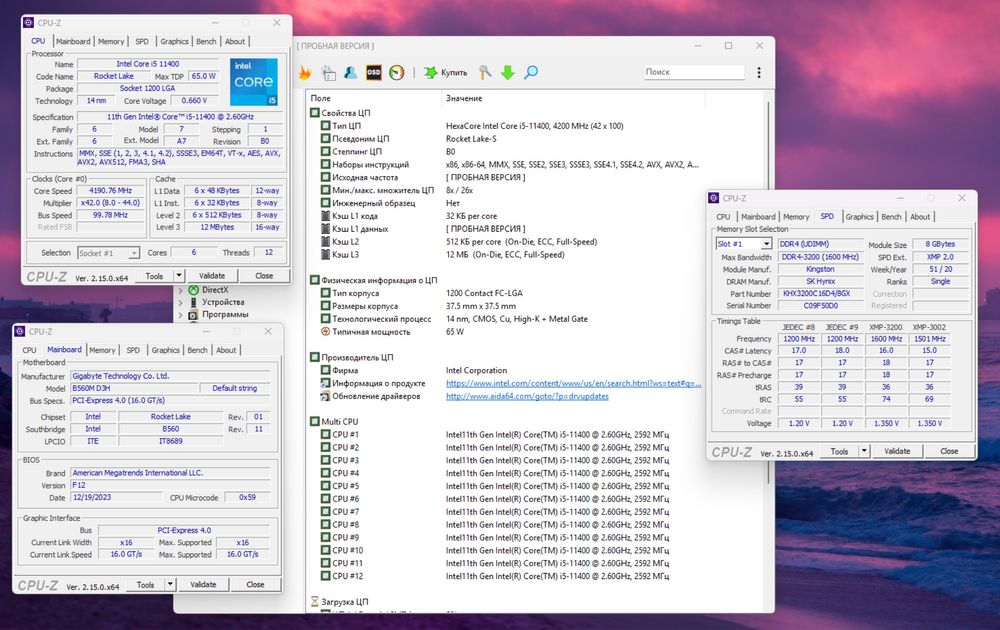This screenshot has height=630, width=1000.
Task: Click the AIDA64 flame icon in toolbar
Action: tap(306, 72)
